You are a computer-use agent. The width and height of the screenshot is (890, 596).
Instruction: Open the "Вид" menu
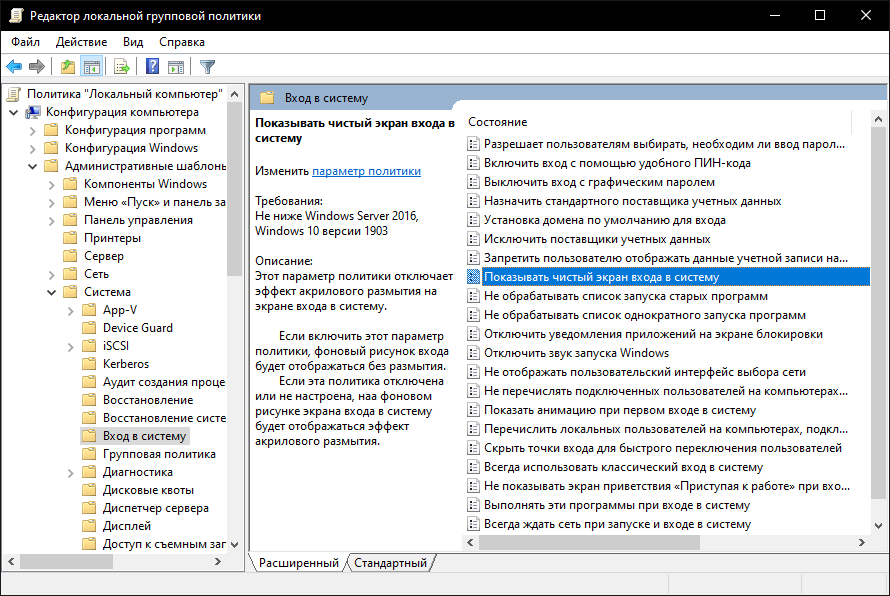point(133,42)
